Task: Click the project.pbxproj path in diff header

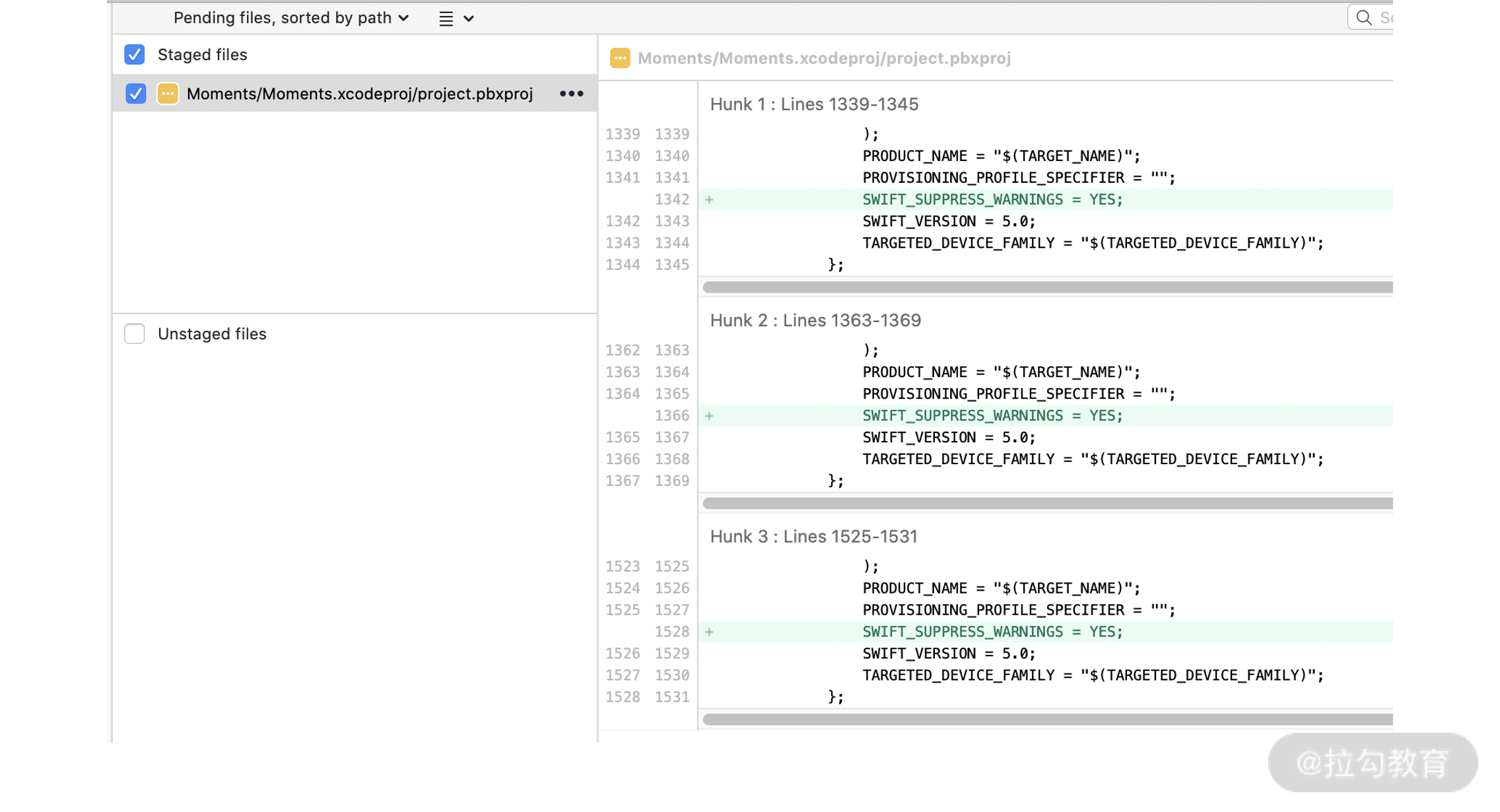Action: [823, 58]
